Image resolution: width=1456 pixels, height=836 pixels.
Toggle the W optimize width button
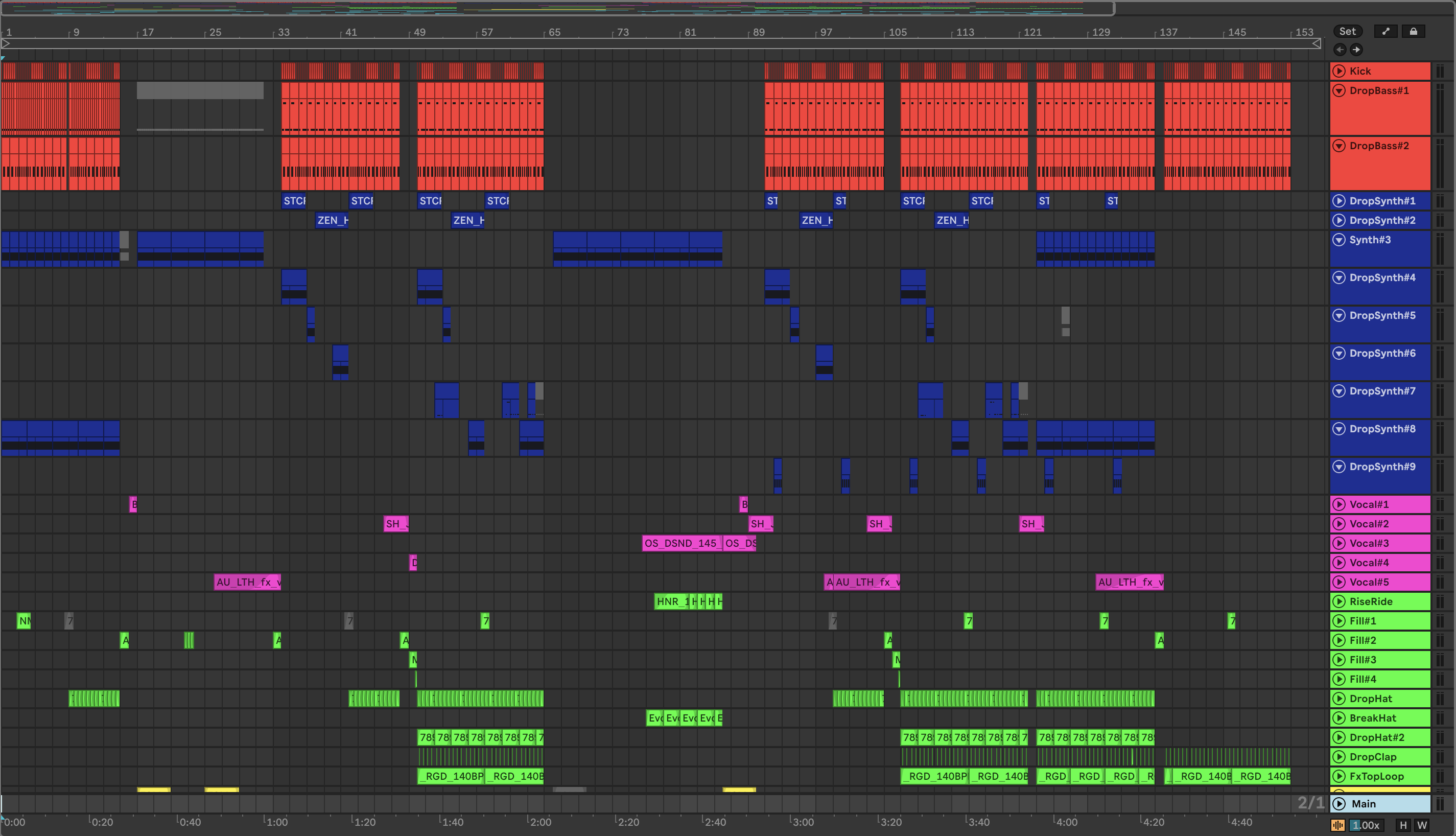click(x=1422, y=825)
